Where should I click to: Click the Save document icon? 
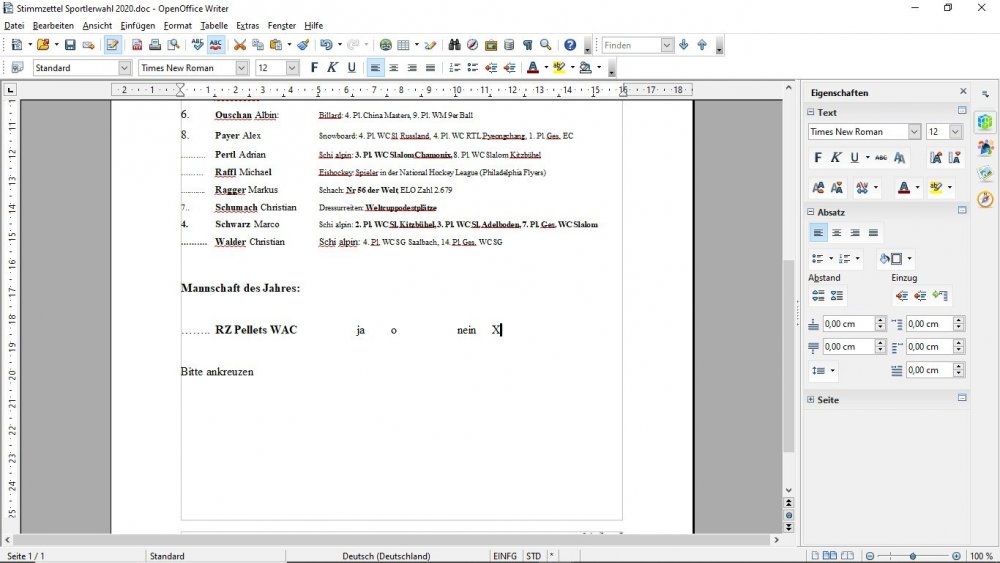(70, 45)
